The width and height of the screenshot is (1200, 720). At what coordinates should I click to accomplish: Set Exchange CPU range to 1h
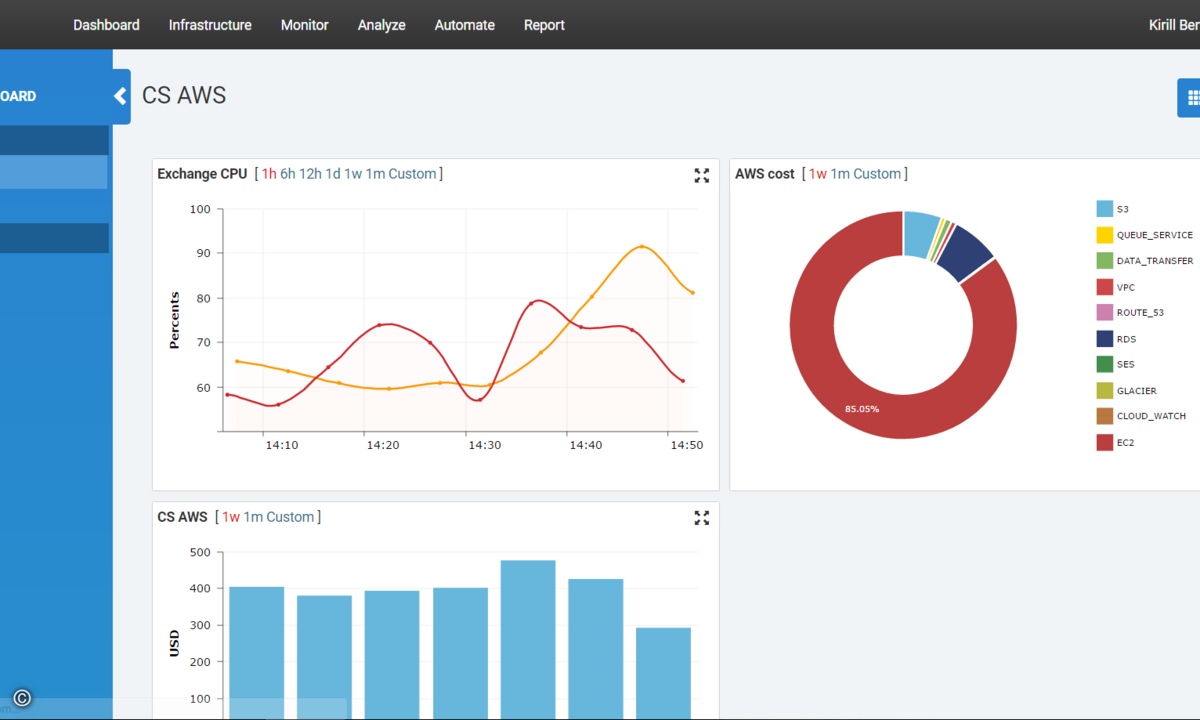[x=269, y=174]
